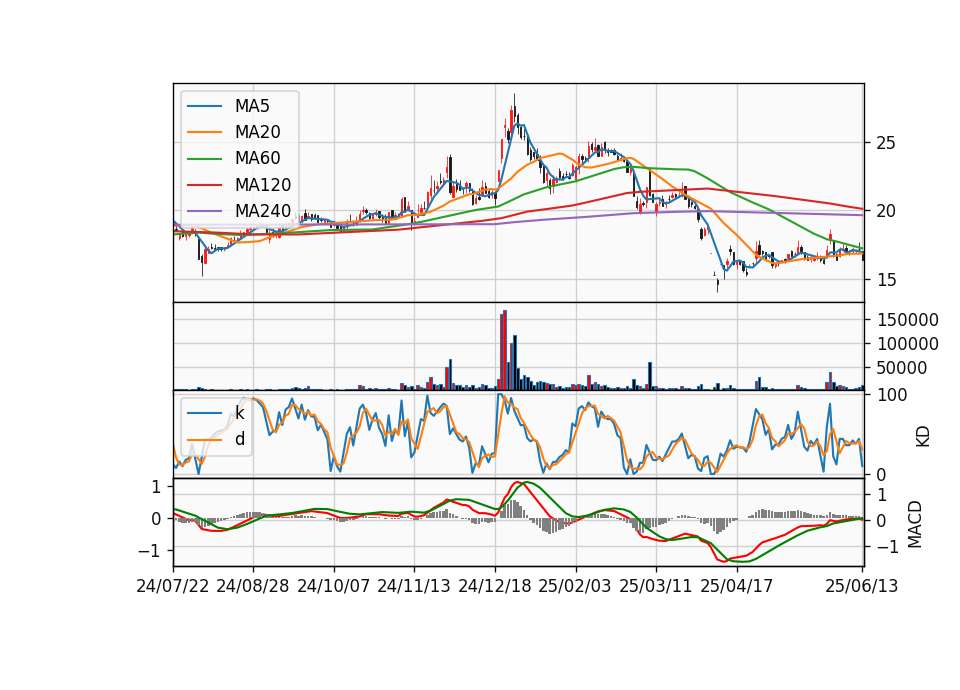Click the tallest volume bar near 24/12/18
960x690 pixels.
click(x=505, y=350)
